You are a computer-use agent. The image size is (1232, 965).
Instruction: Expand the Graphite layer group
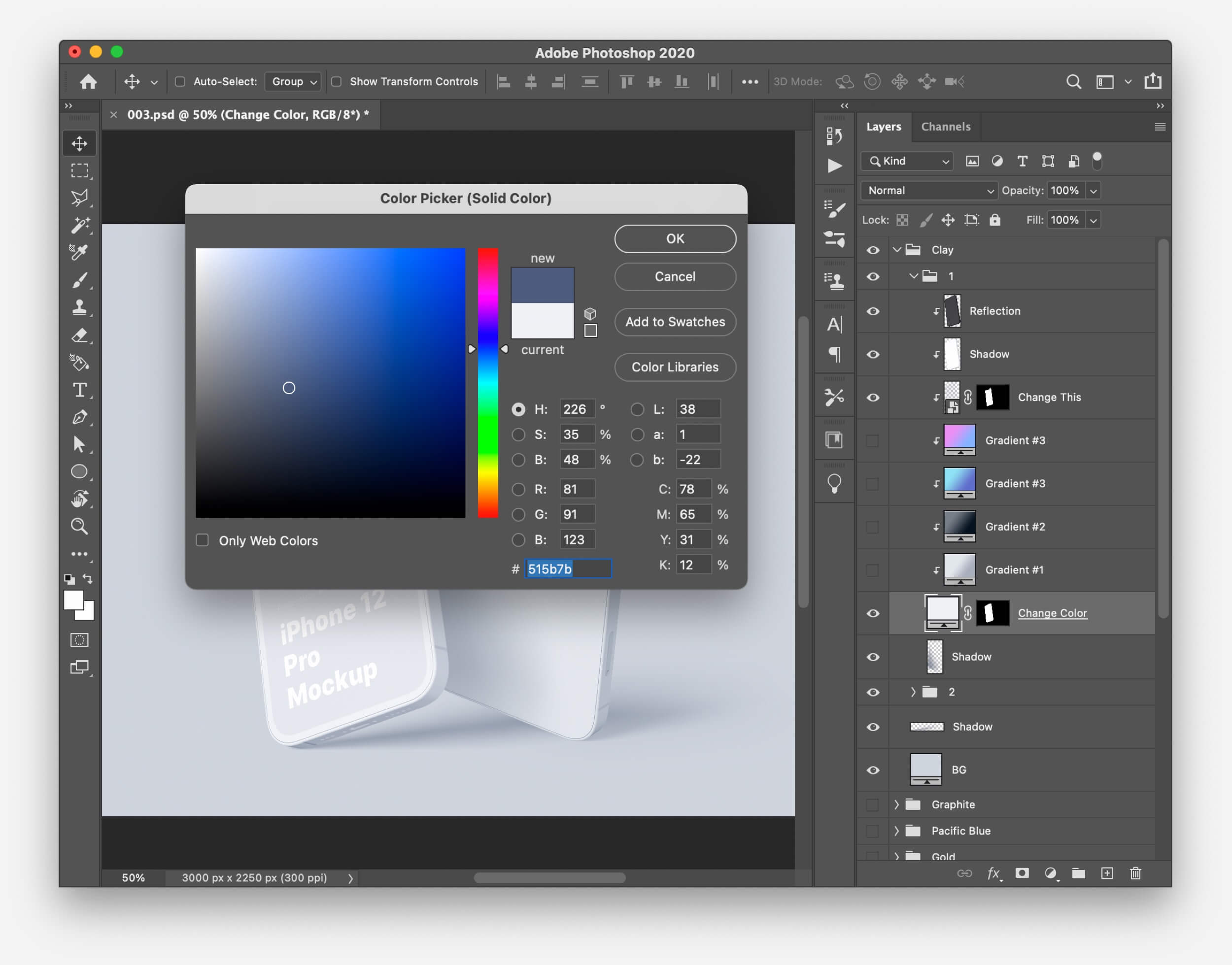coord(896,804)
